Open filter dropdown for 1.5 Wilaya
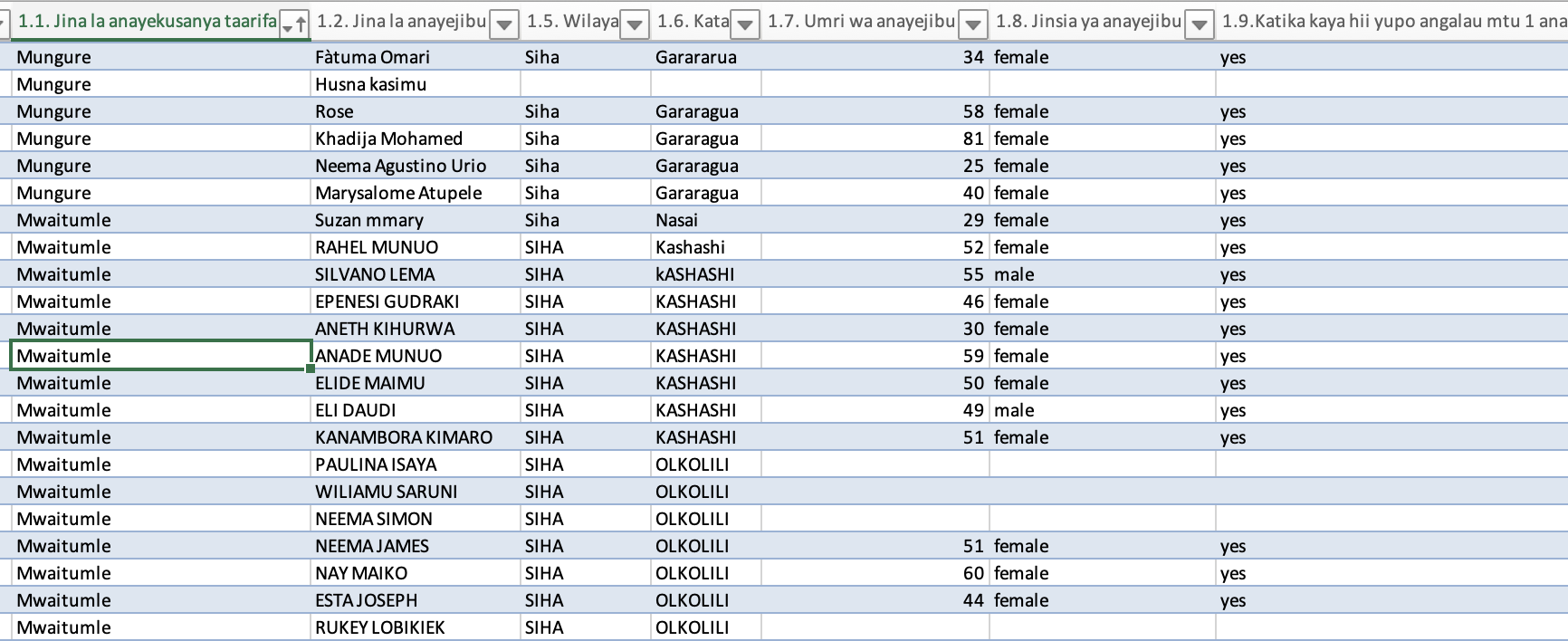 tap(635, 25)
